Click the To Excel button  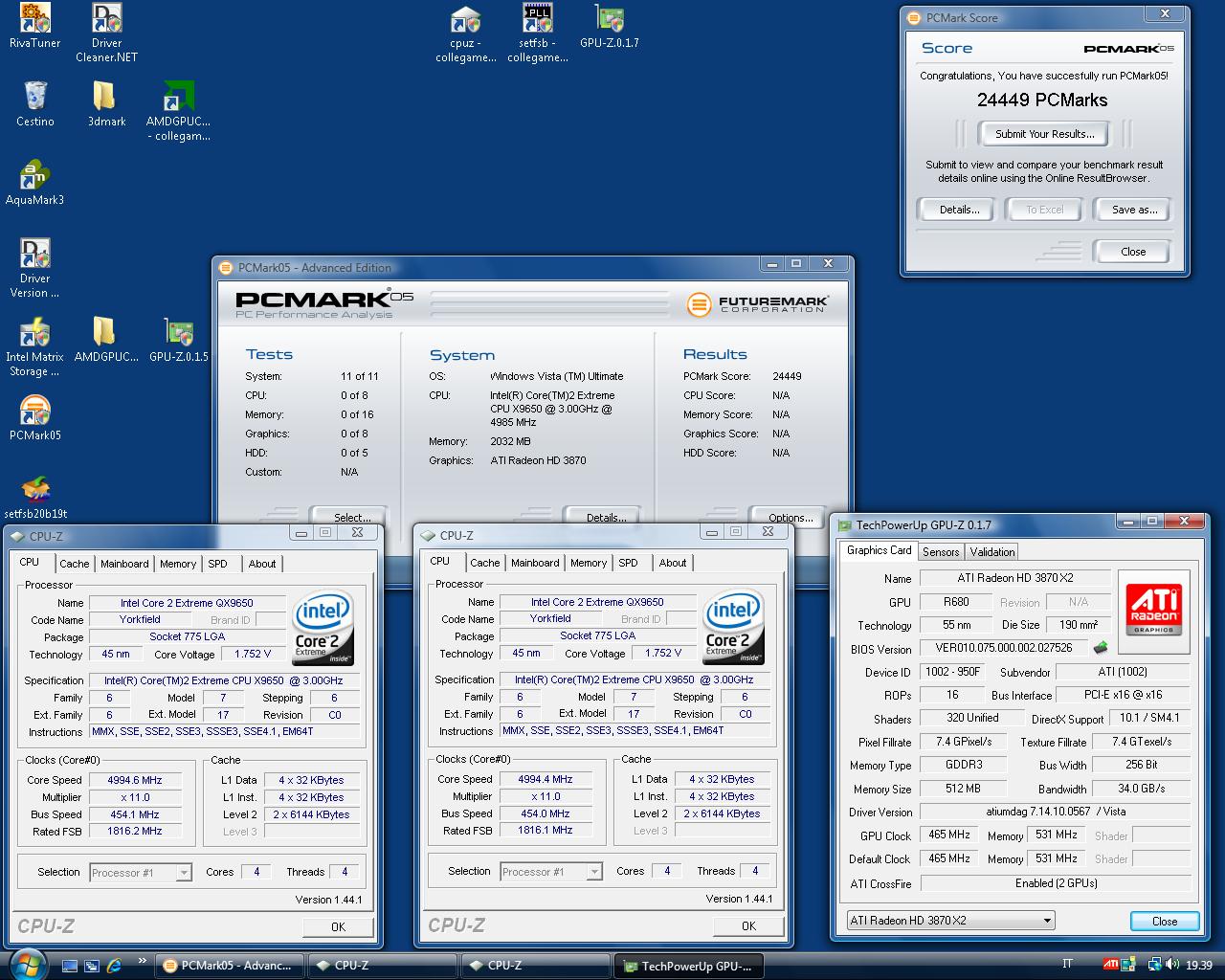(1044, 210)
